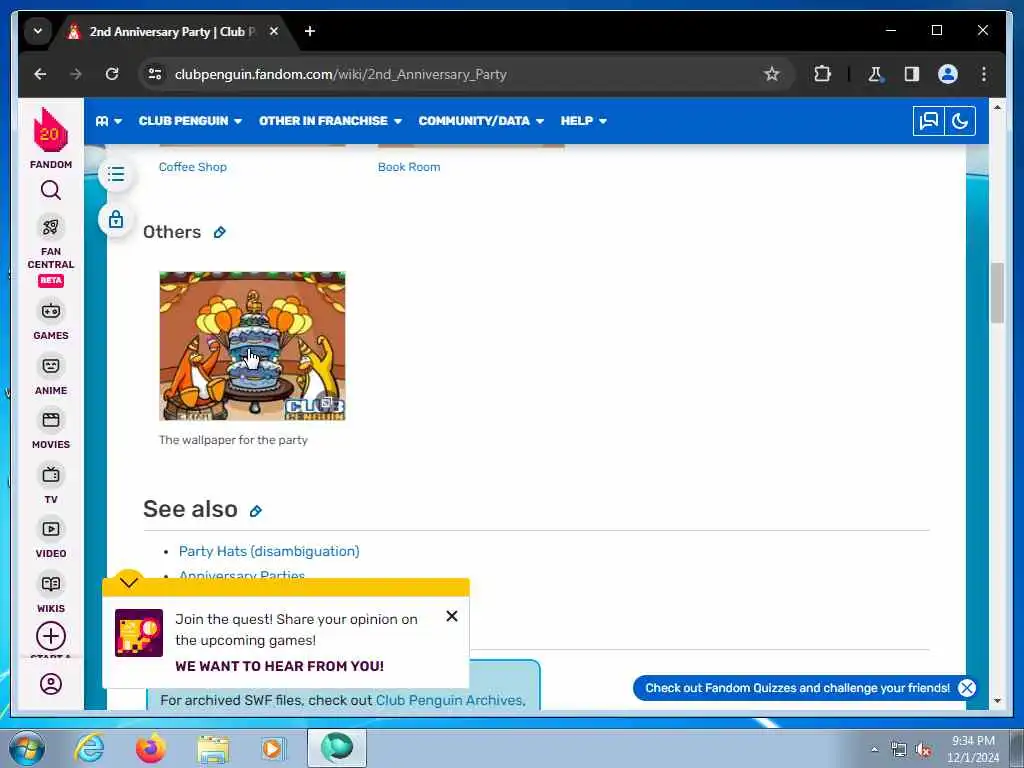Edit the See also section pencil icon

coord(255,511)
